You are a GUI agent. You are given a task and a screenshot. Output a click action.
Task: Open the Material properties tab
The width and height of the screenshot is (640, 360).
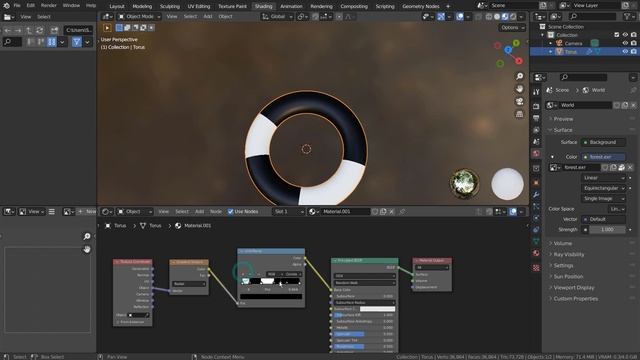(536, 253)
